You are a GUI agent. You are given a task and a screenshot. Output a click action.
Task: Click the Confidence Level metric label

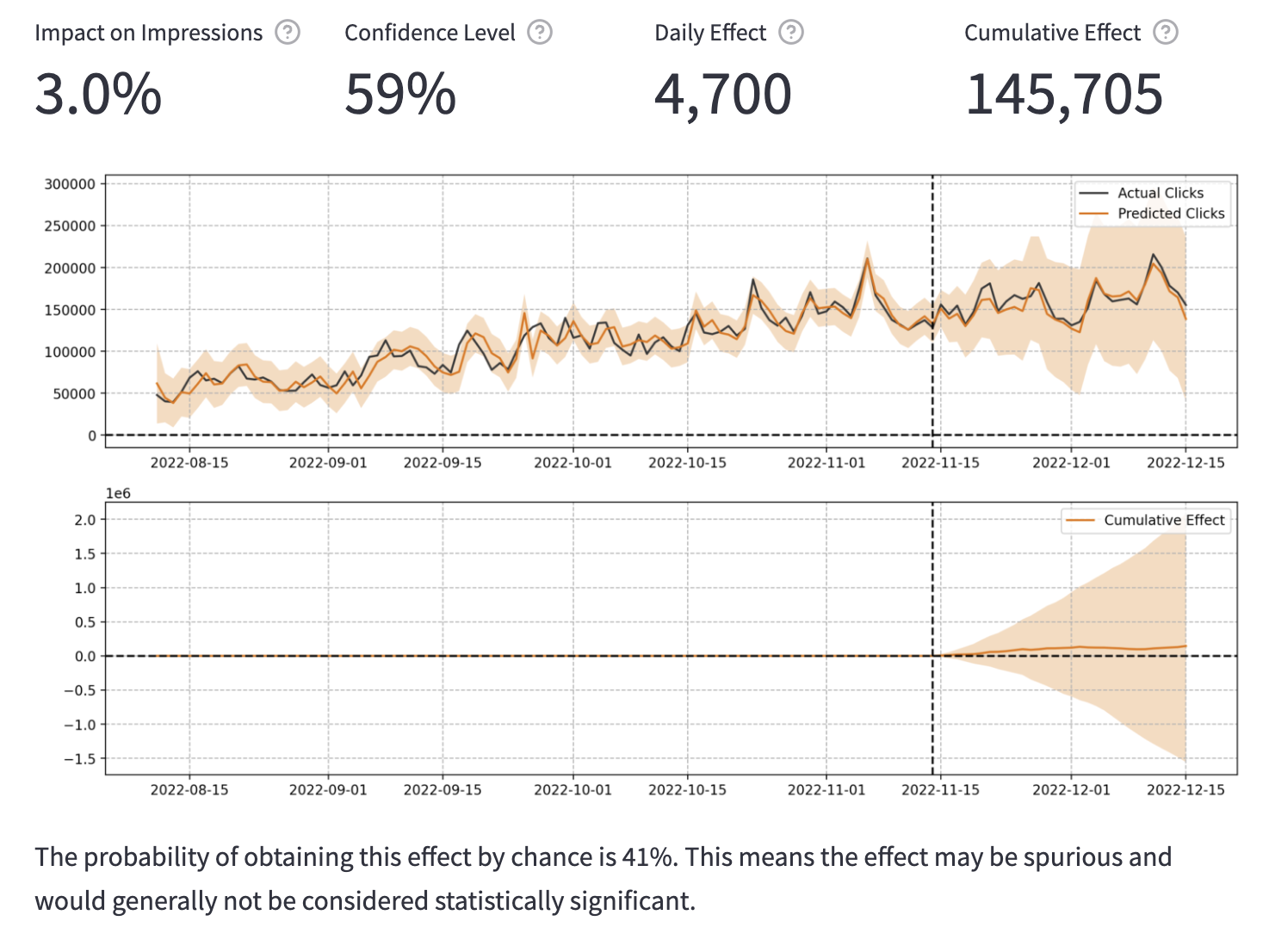click(x=430, y=33)
